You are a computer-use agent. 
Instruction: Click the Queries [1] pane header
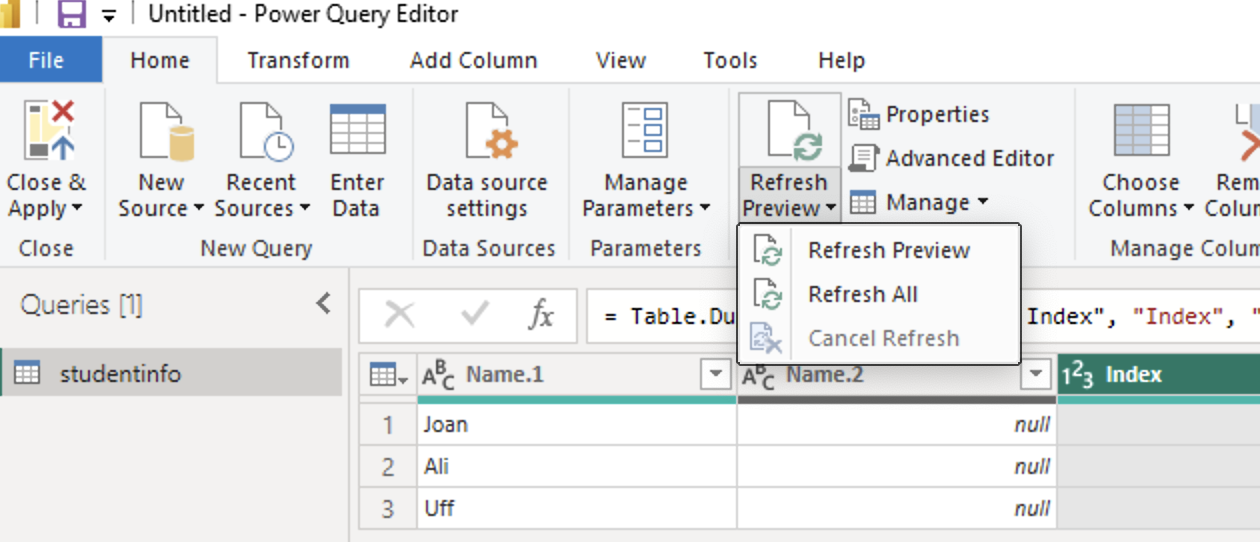click(81, 304)
